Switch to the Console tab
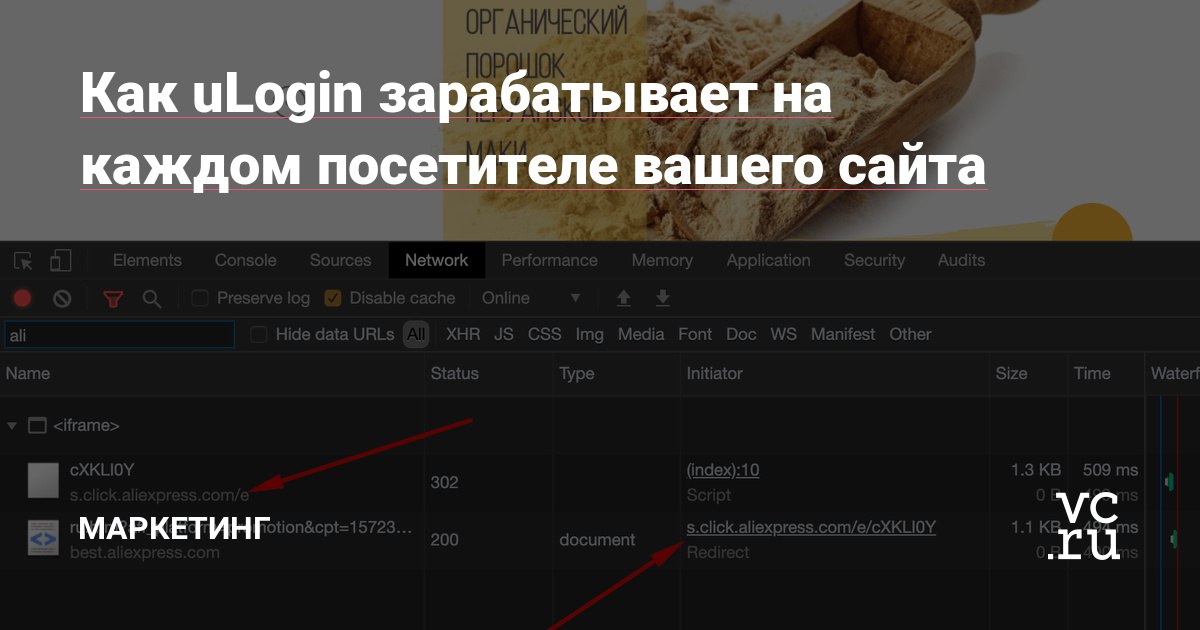 click(246, 260)
